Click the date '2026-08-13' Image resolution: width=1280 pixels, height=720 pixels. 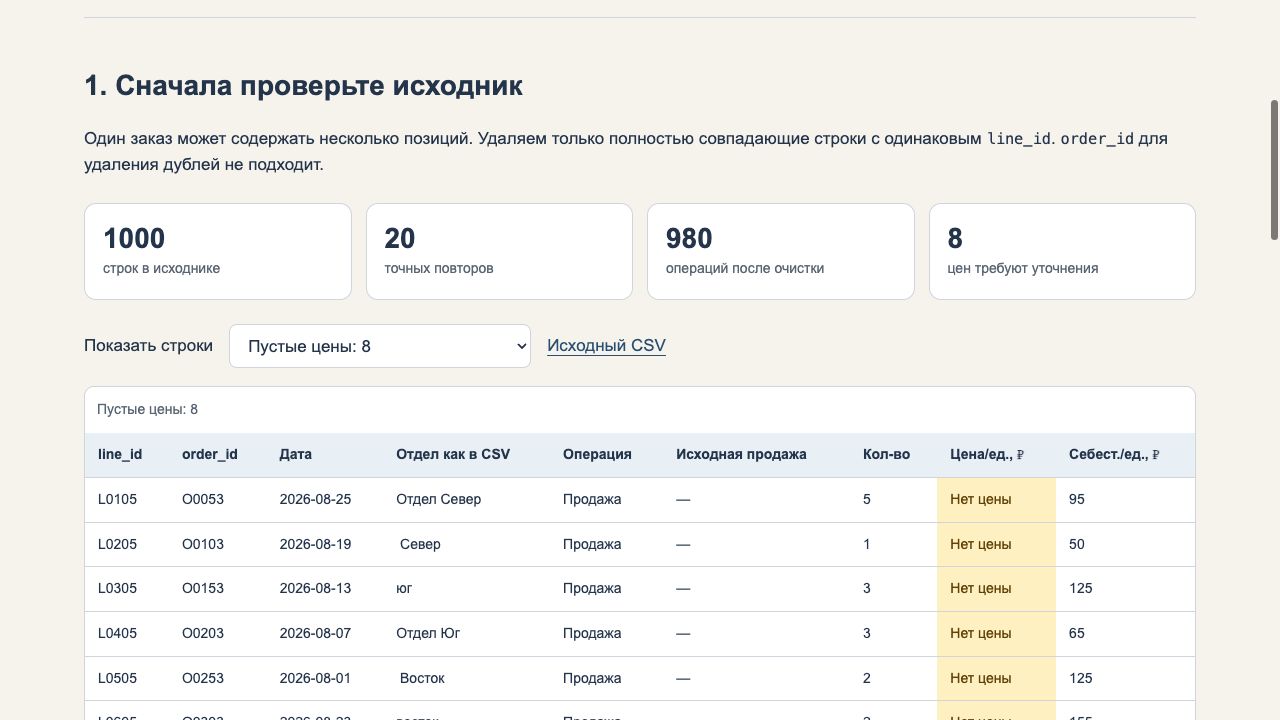315,588
